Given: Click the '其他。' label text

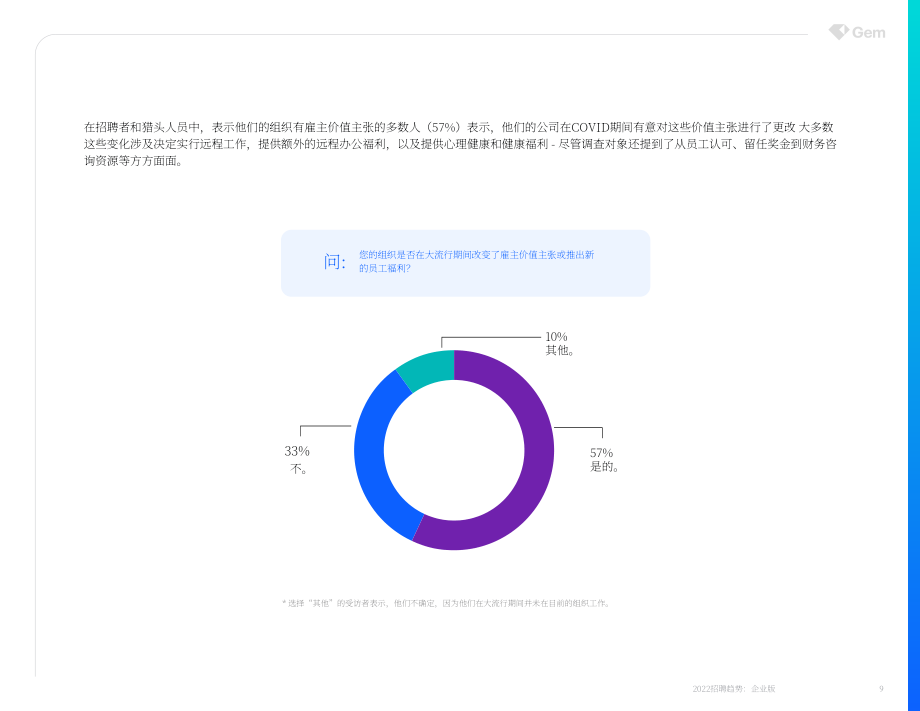Looking at the screenshot, I should (560, 350).
